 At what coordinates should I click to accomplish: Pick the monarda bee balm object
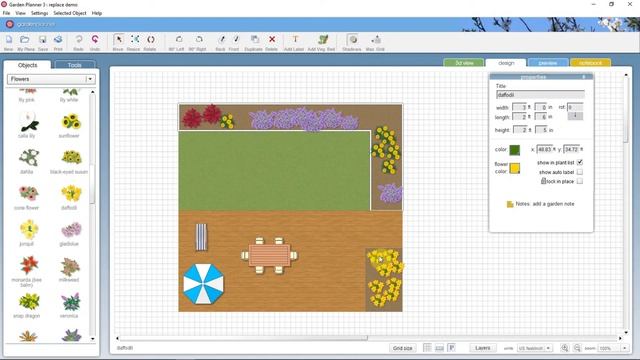[x=29, y=265]
